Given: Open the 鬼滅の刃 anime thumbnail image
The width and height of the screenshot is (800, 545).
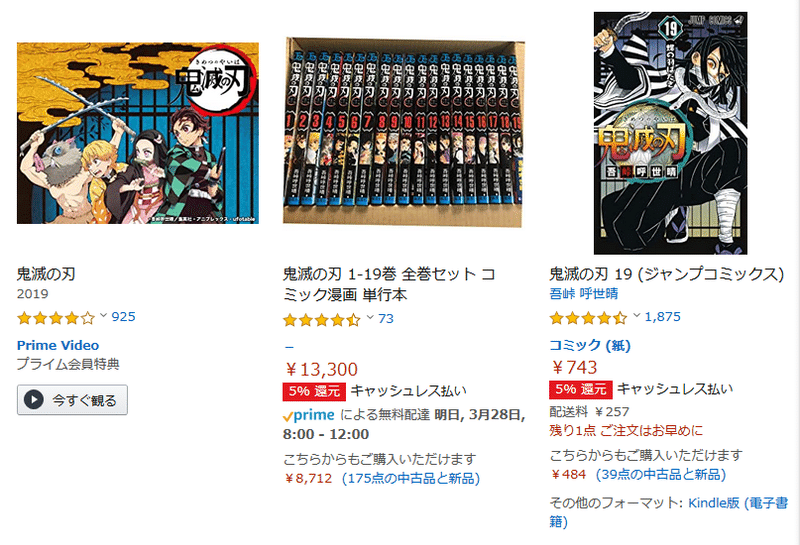Looking at the screenshot, I should [x=138, y=133].
